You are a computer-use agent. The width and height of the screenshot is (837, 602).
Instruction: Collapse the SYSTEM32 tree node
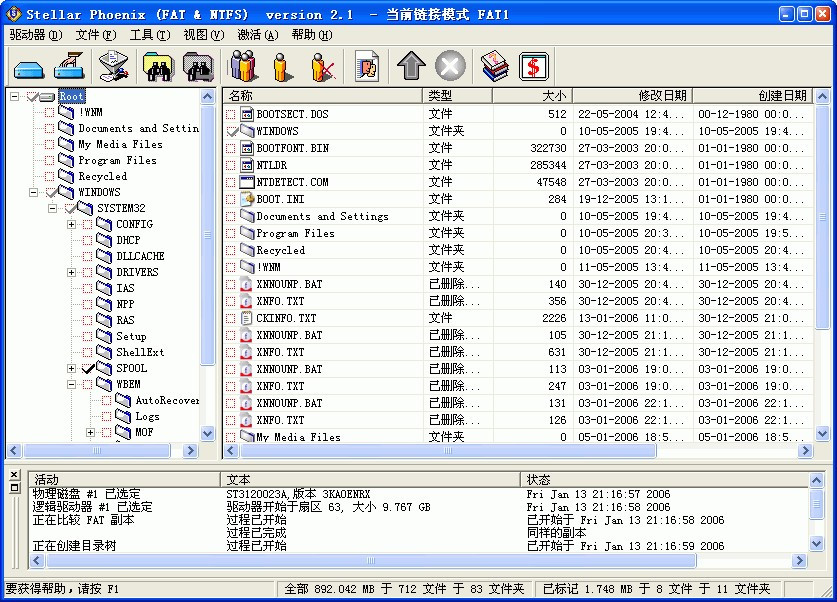tap(52, 208)
